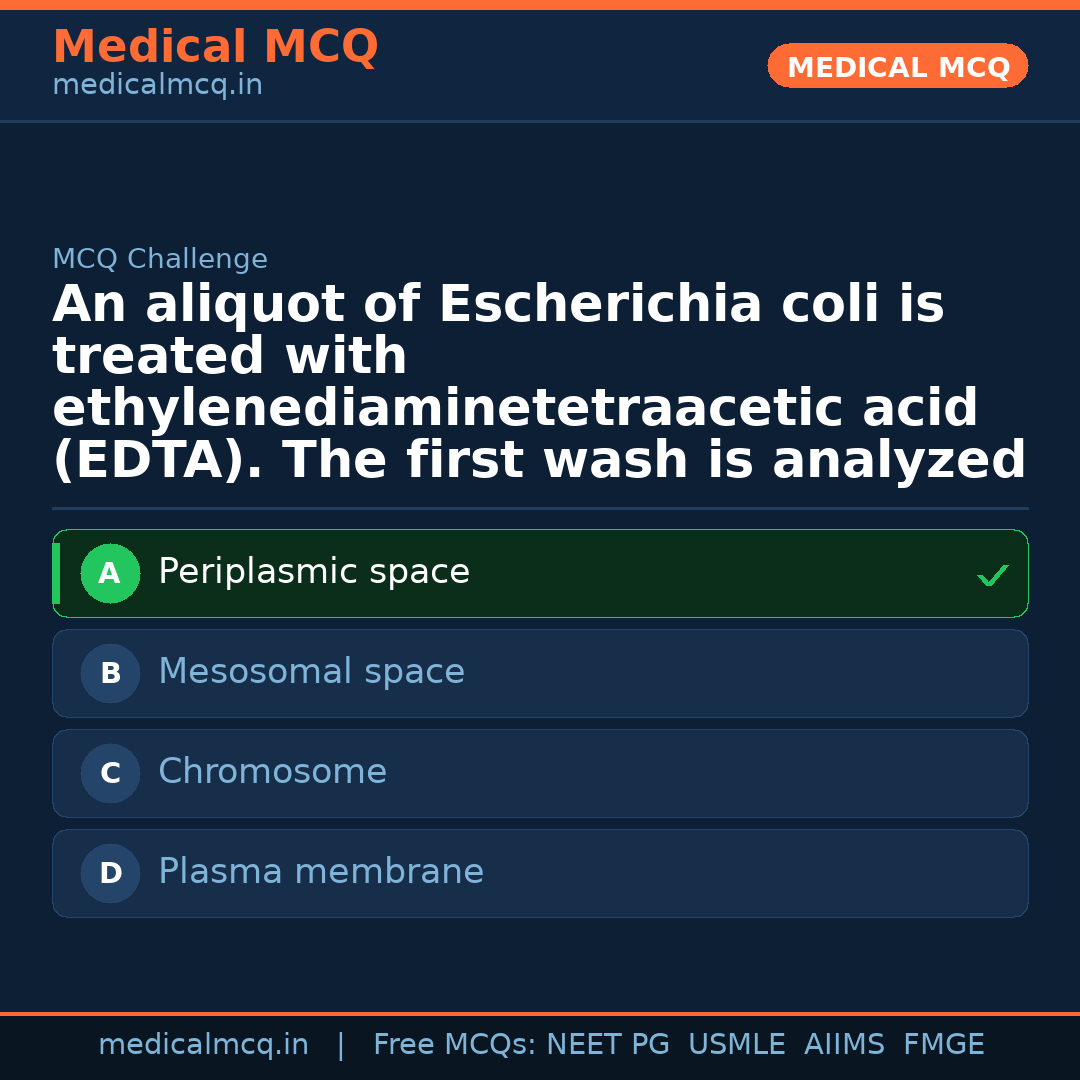Select the Periplasmic space answer text
The height and width of the screenshot is (1080, 1080).
pyautogui.click(x=314, y=572)
